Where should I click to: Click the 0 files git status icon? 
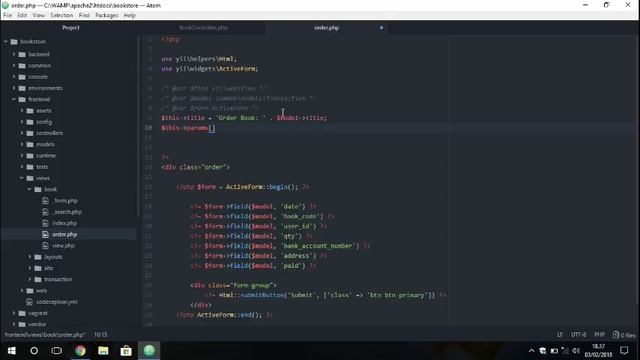click(624, 335)
